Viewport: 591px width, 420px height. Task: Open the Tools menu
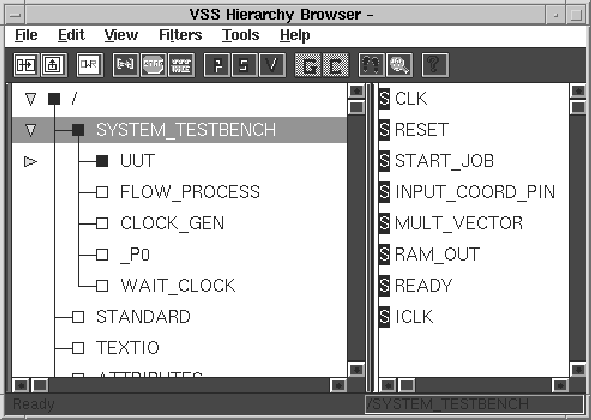coord(240,35)
